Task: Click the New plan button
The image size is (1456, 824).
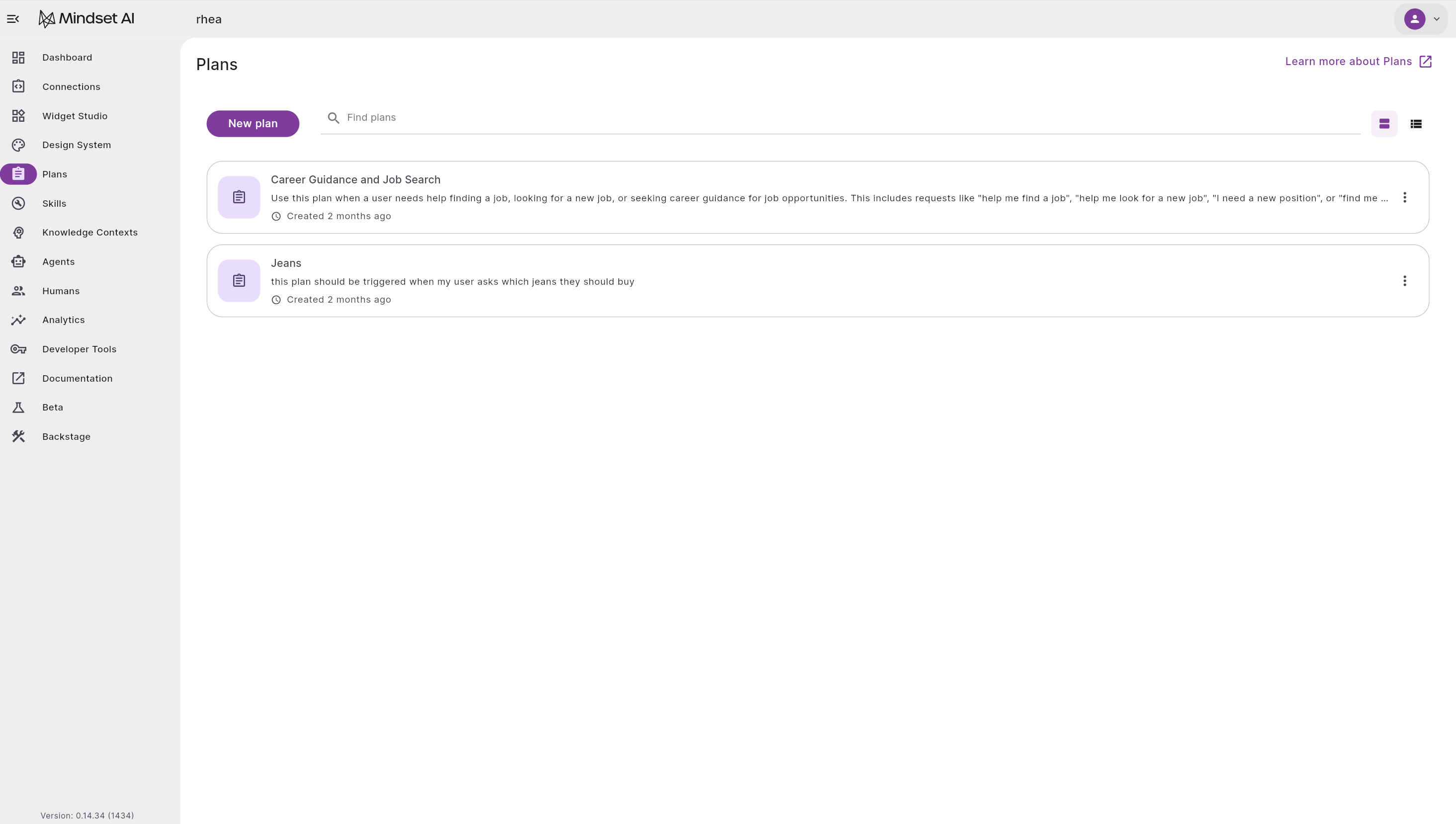Action: click(x=253, y=124)
